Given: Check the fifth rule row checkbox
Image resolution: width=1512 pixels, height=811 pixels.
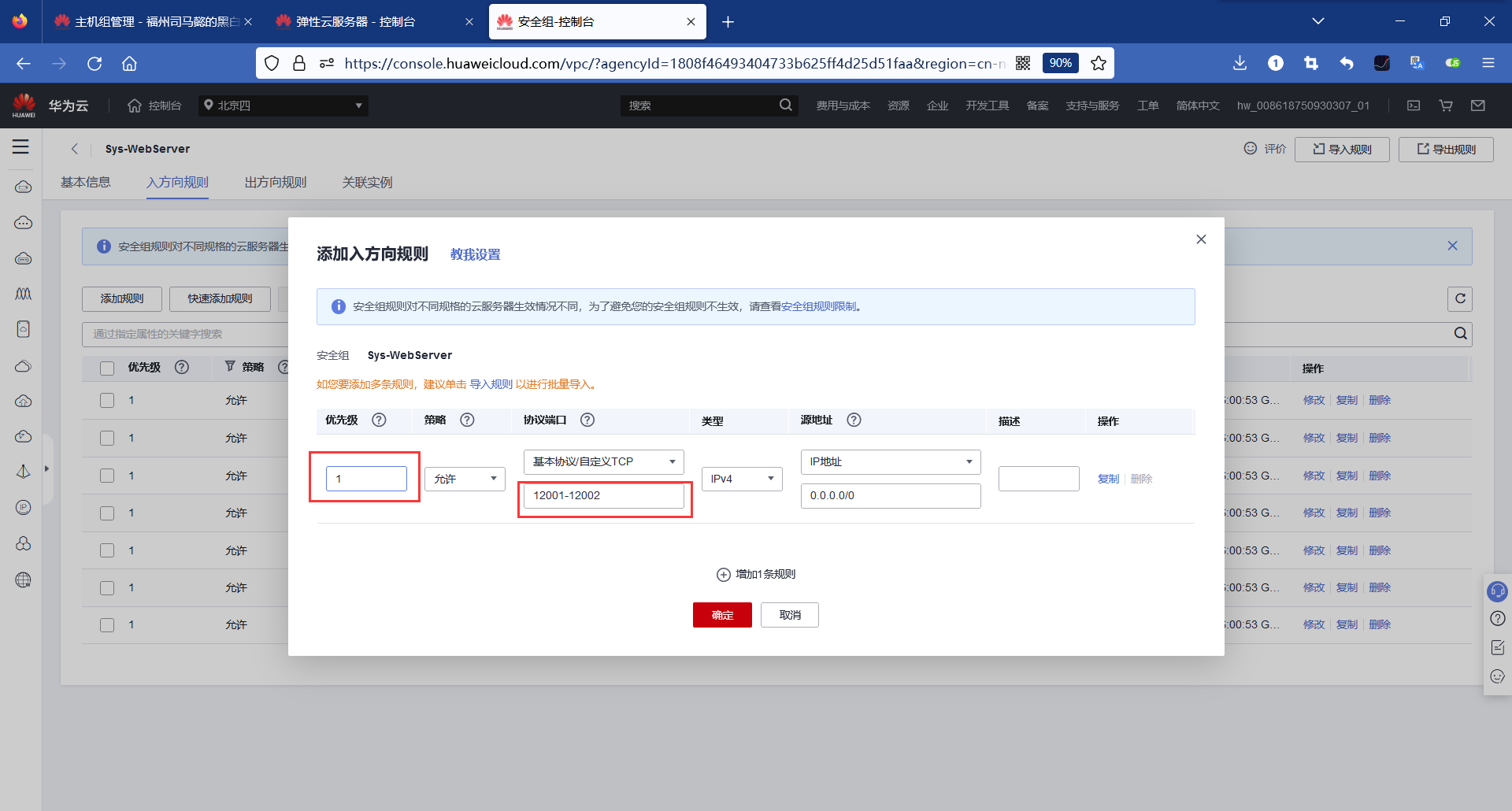Looking at the screenshot, I should [x=107, y=550].
